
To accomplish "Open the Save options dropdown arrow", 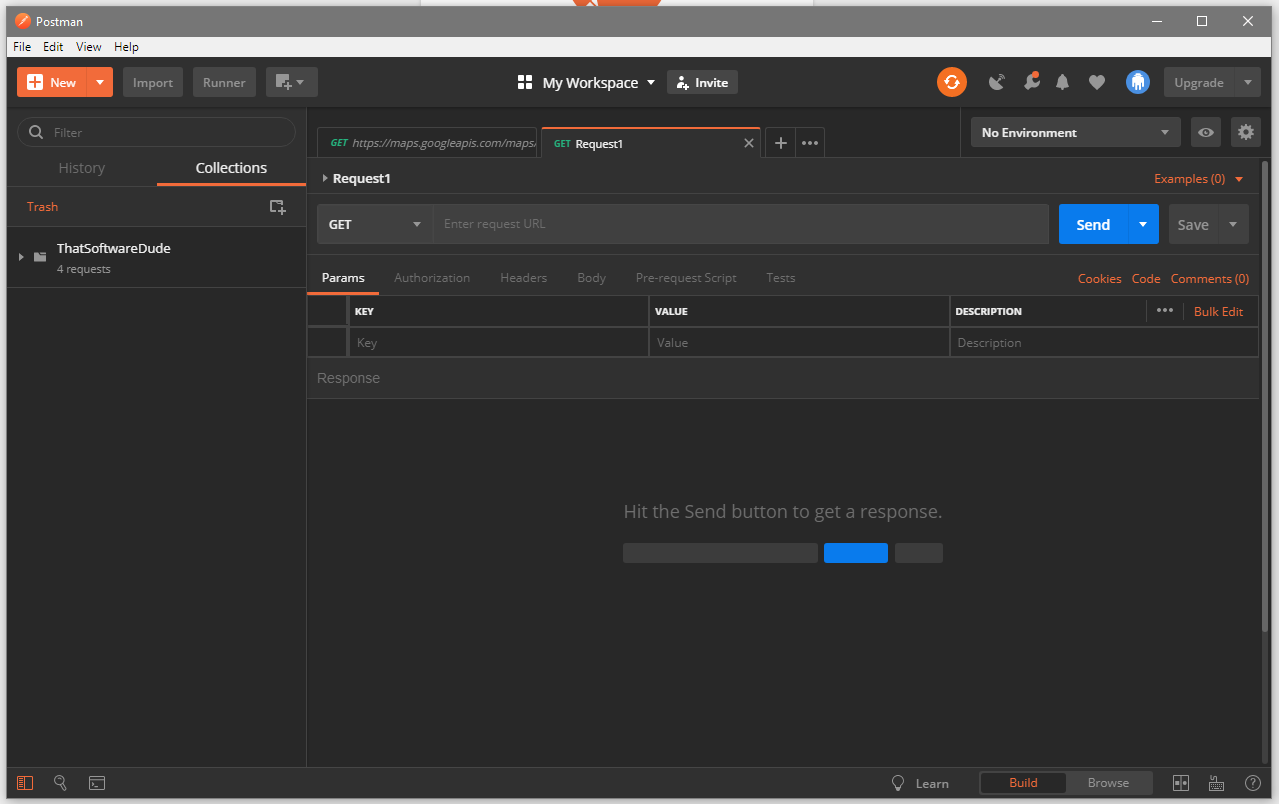I will click(x=1233, y=224).
